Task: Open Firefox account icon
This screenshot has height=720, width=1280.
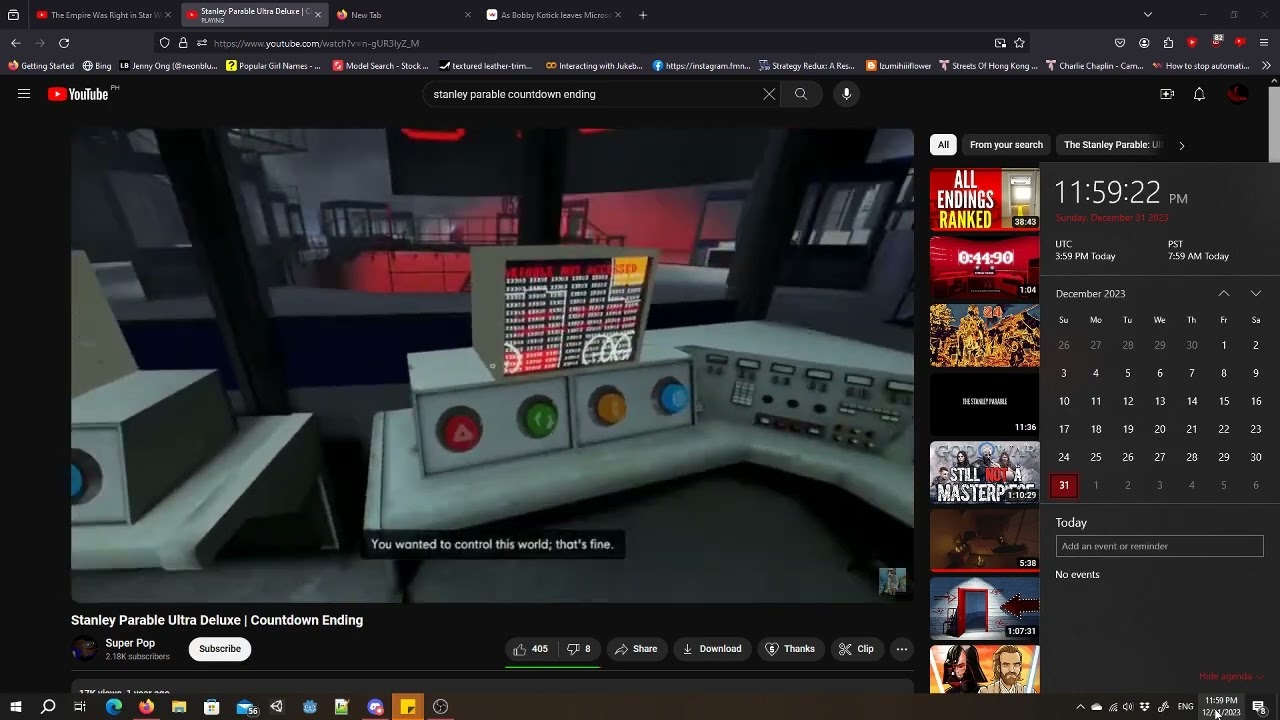Action: click(x=1144, y=43)
